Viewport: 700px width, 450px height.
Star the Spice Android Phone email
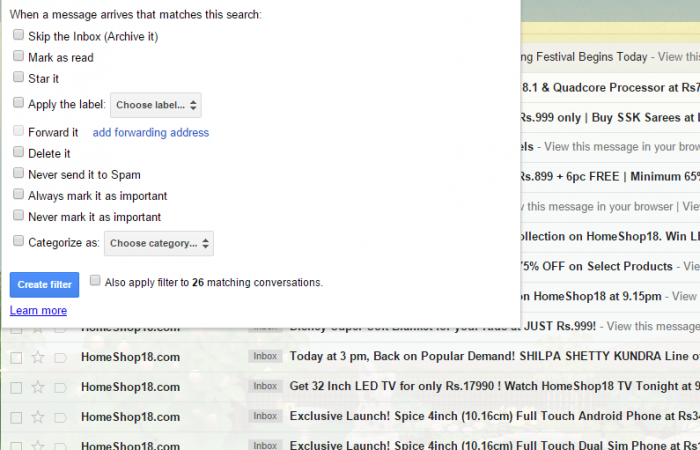coord(38,415)
